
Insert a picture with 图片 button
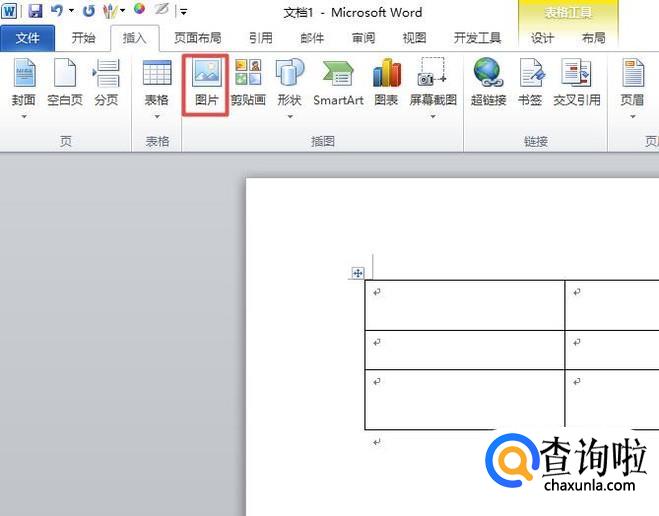(206, 84)
